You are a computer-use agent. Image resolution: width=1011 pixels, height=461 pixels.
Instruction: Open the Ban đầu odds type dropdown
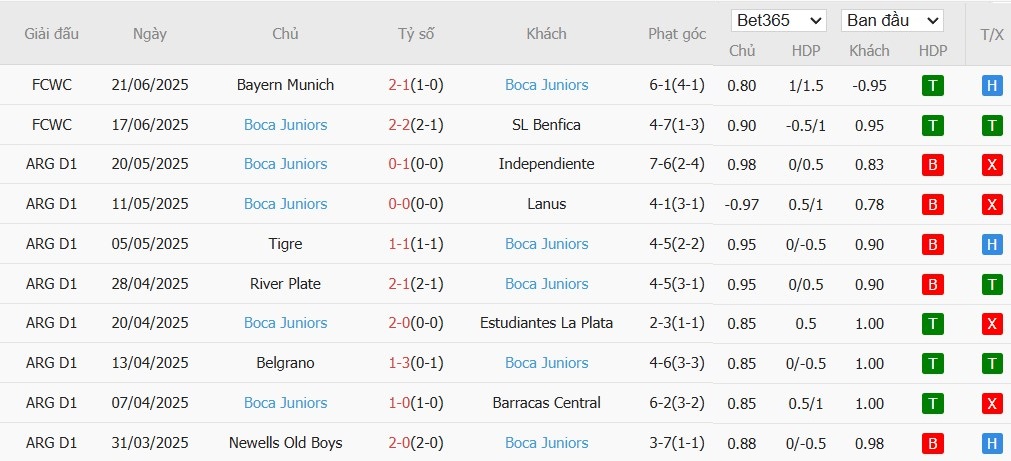click(x=892, y=21)
